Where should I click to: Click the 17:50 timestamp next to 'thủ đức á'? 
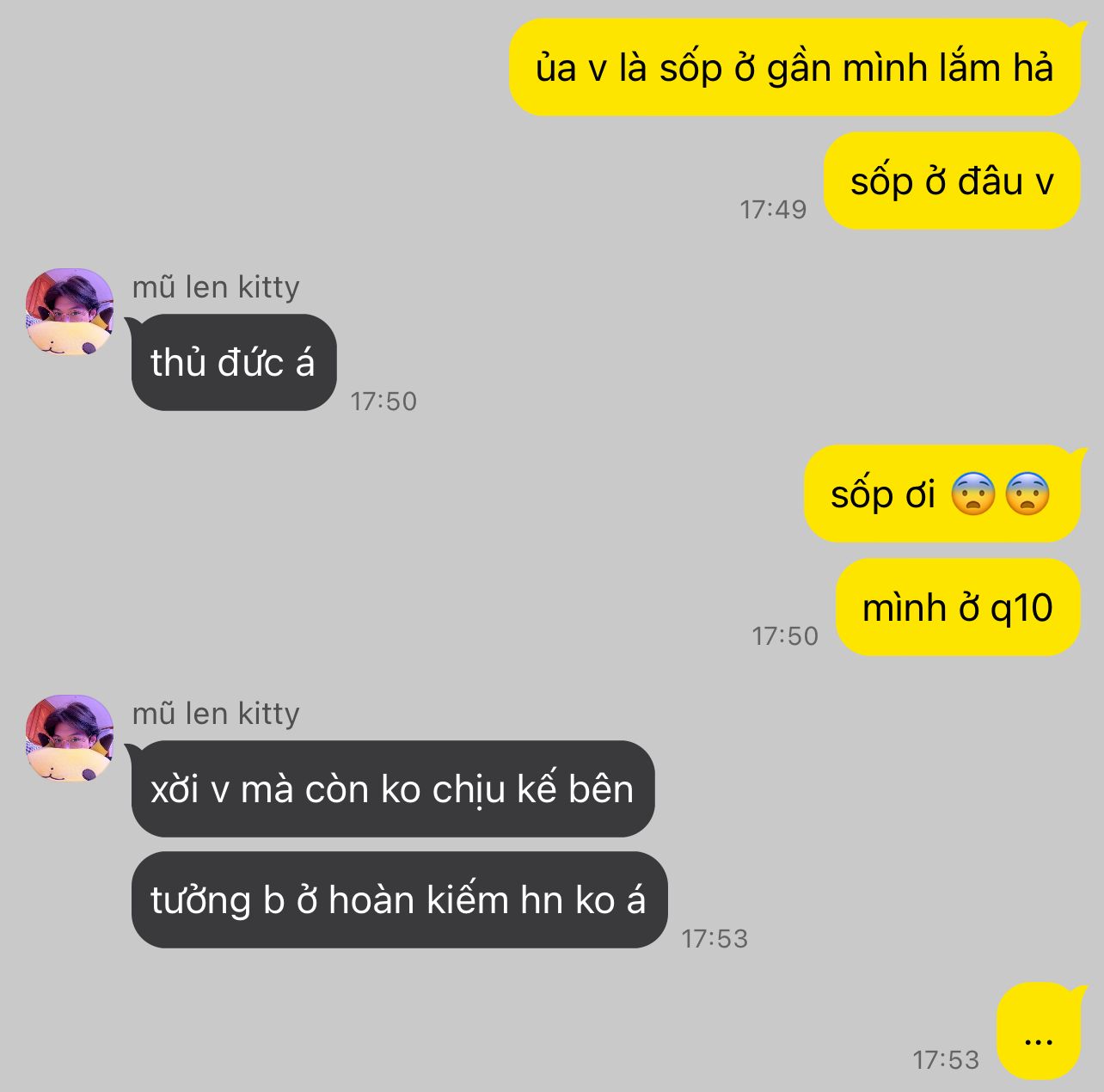coord(383,401)
